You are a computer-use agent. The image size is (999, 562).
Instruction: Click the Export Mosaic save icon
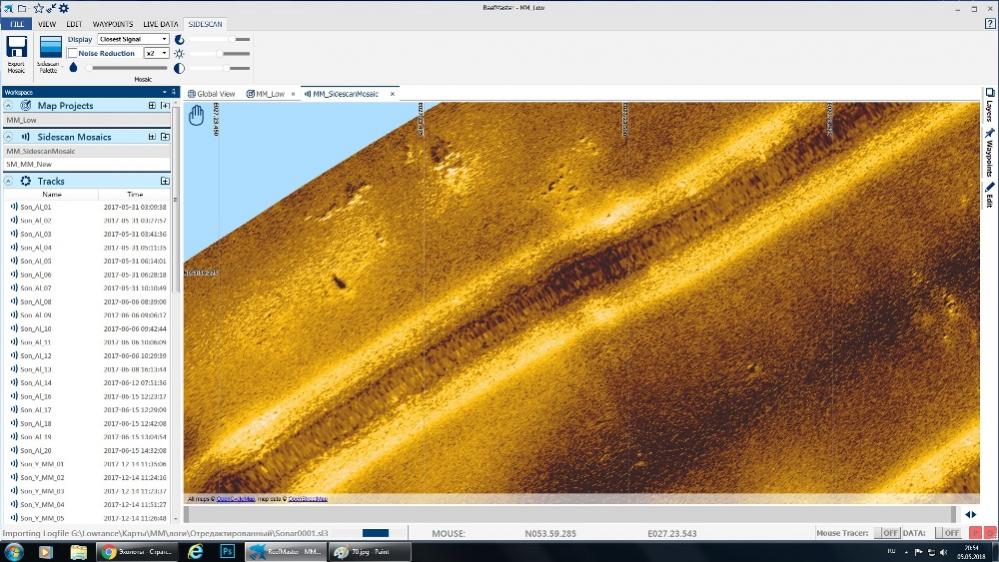pyautogui.click(x=16, y=48)
